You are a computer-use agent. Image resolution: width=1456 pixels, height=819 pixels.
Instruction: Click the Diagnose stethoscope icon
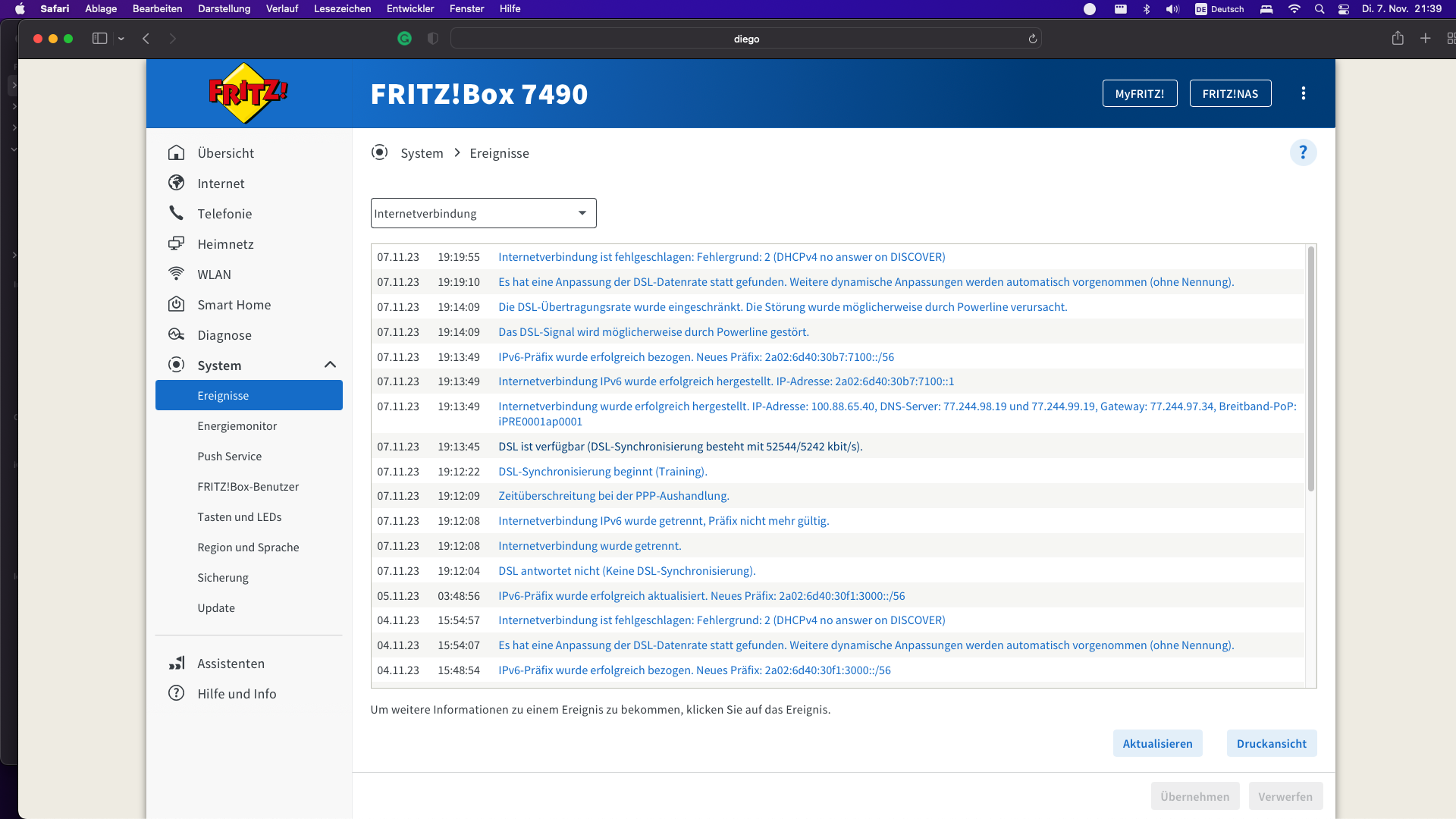coord(176,334)
